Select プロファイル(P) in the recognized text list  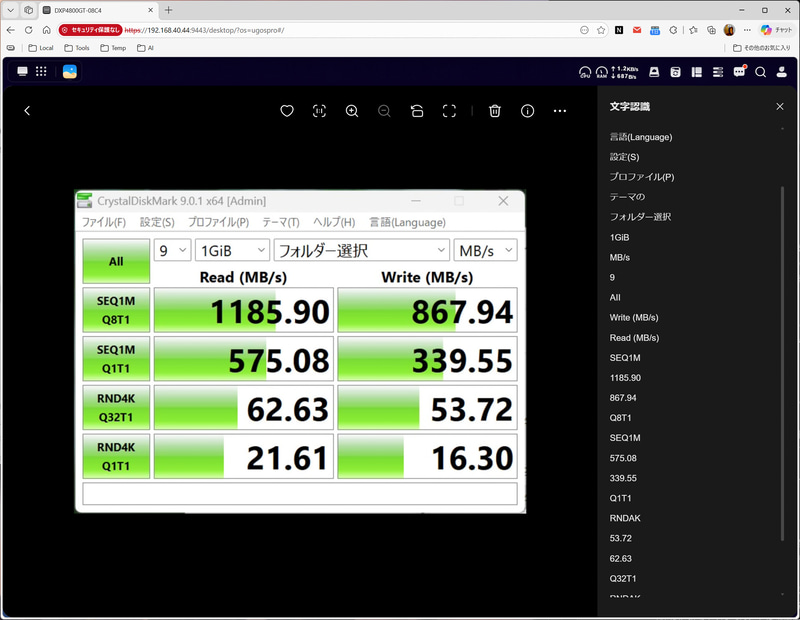(x=642, y=177)
